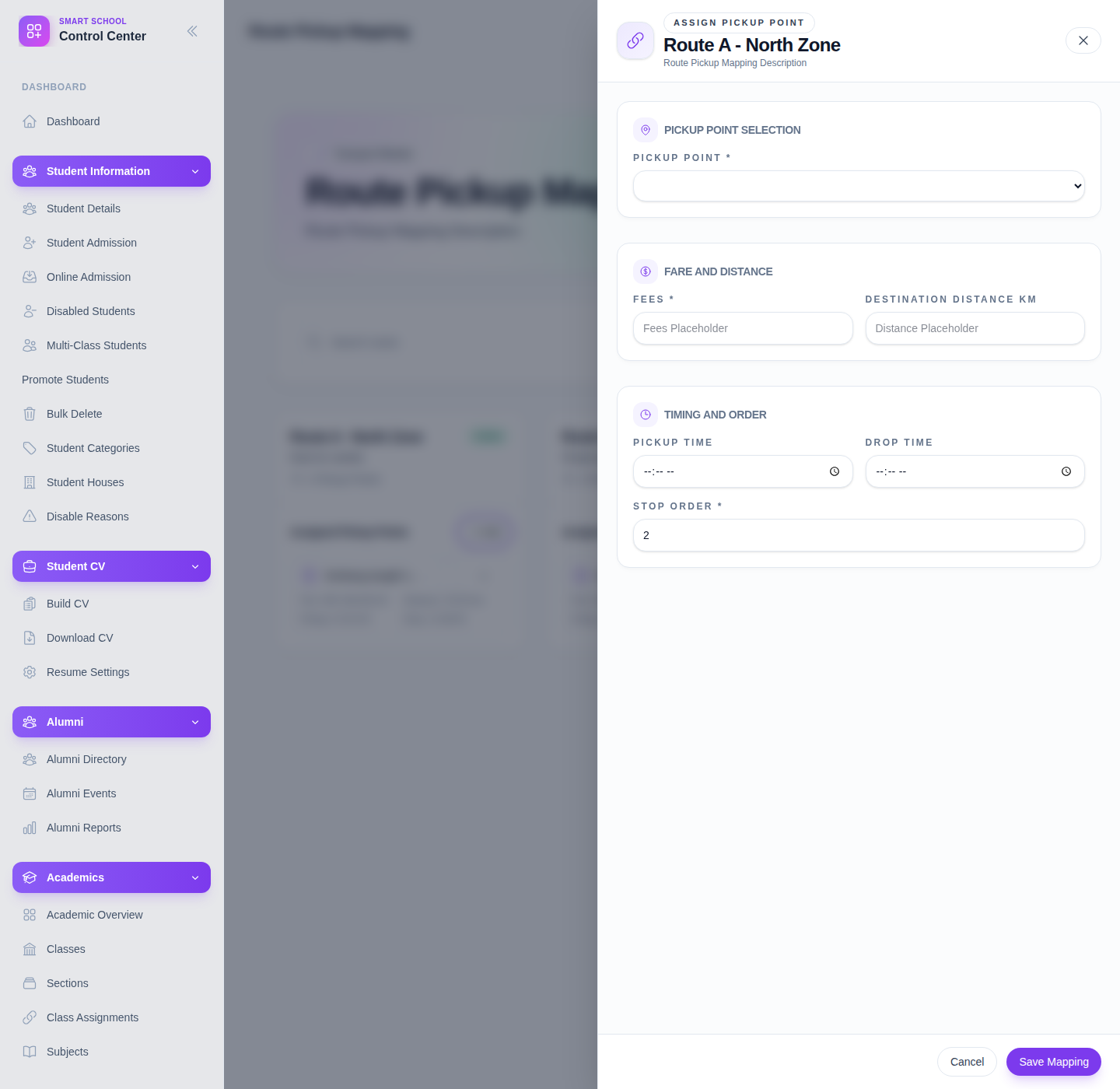Navigate to Alumni Events

111,793
